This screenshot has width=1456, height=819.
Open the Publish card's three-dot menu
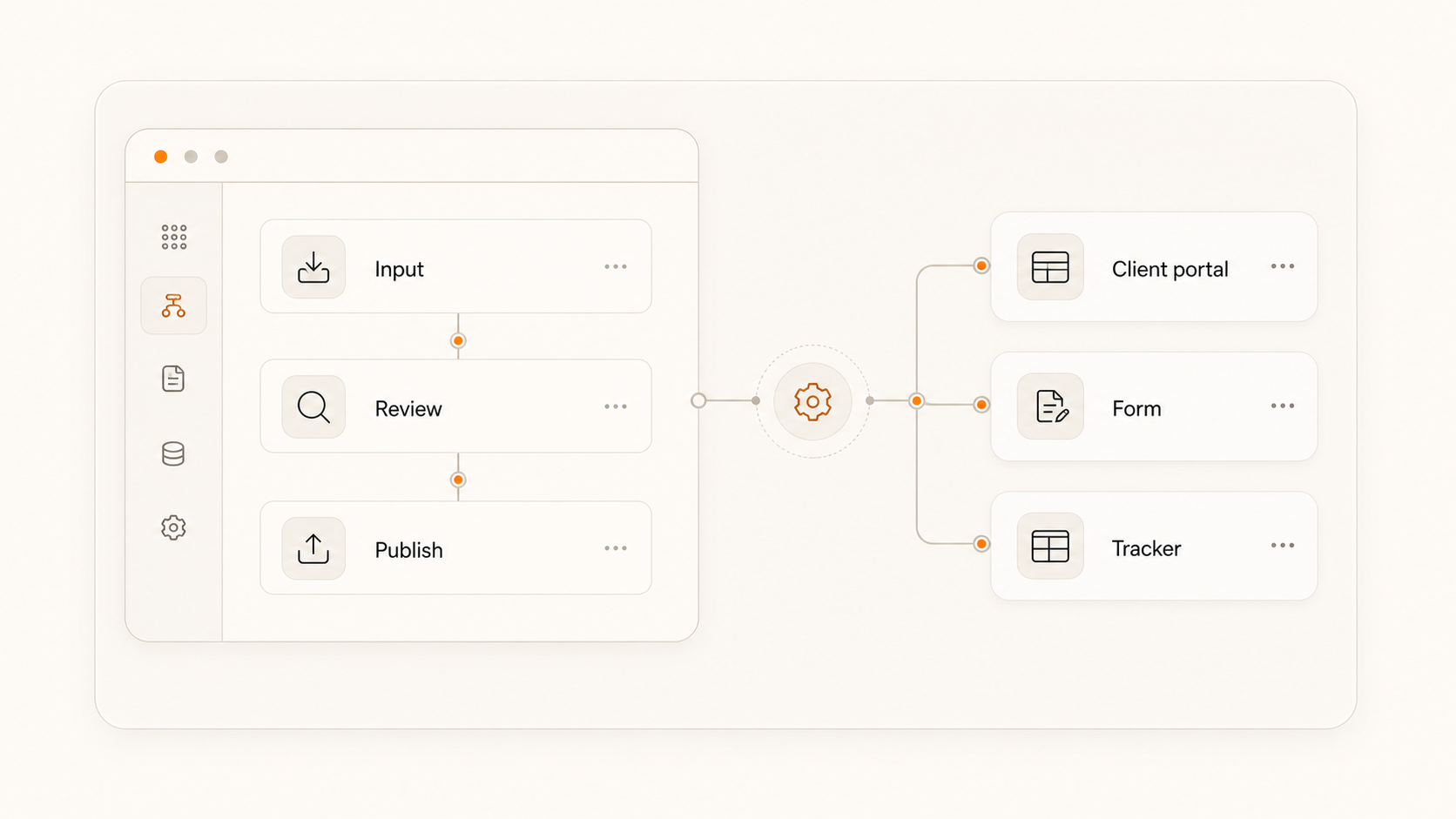tap(616, 548)
